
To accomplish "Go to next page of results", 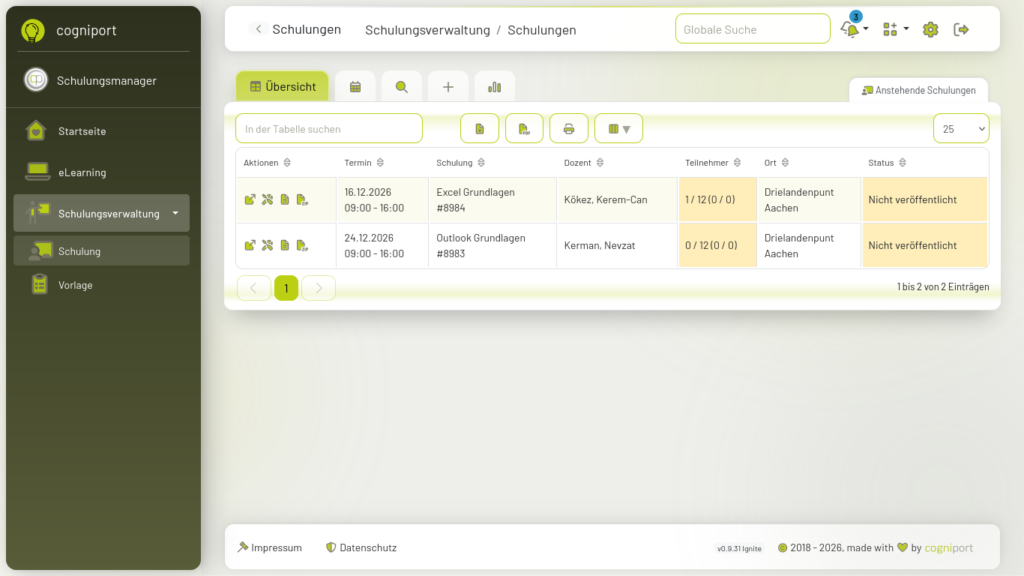I will click(319, 288).
